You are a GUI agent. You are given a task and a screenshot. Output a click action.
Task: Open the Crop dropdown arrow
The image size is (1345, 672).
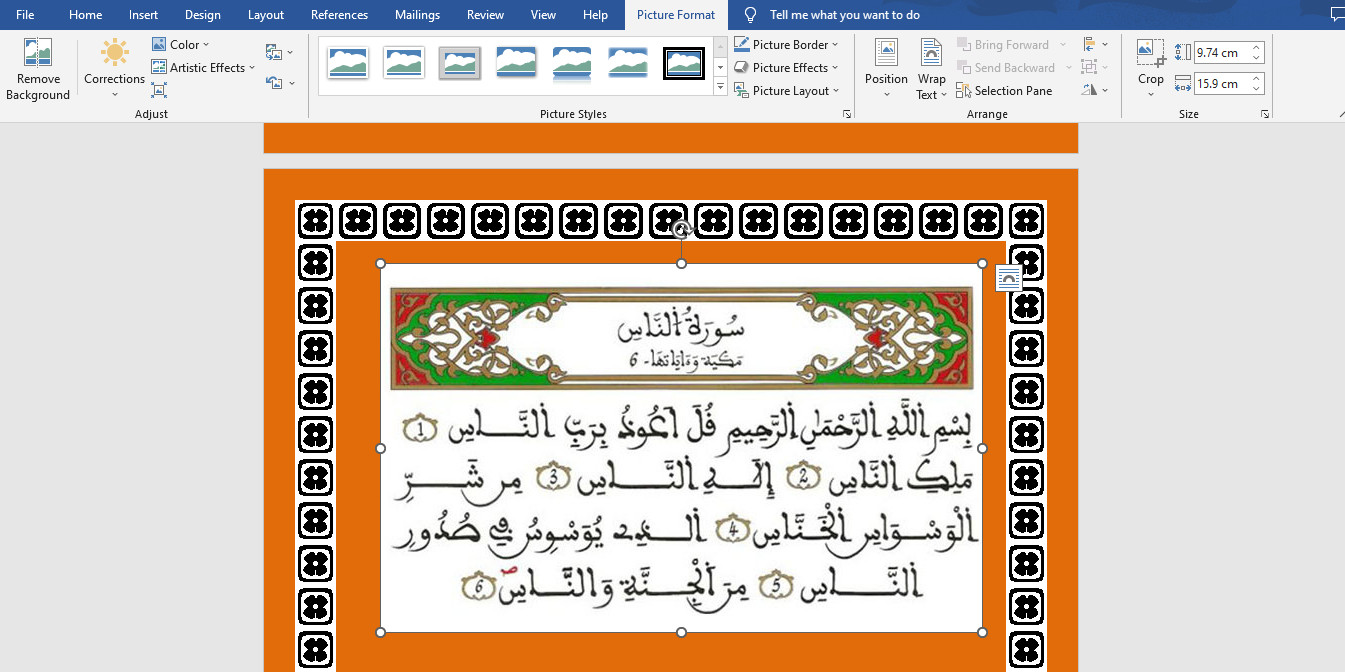coord(1151,95)
